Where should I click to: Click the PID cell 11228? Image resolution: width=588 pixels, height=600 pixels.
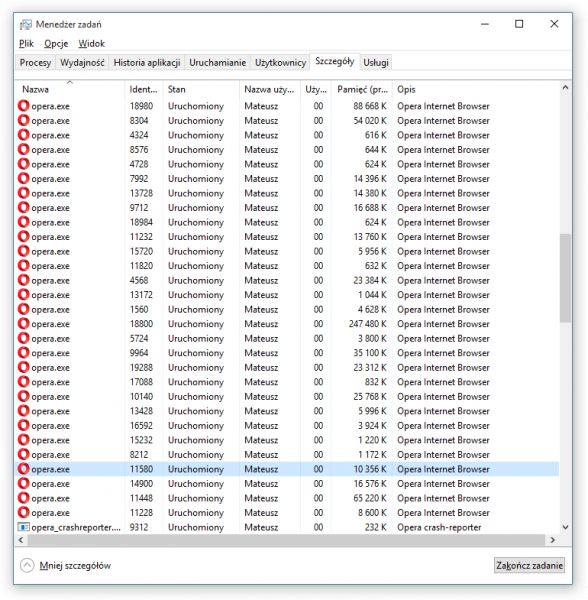click(141, 513)
